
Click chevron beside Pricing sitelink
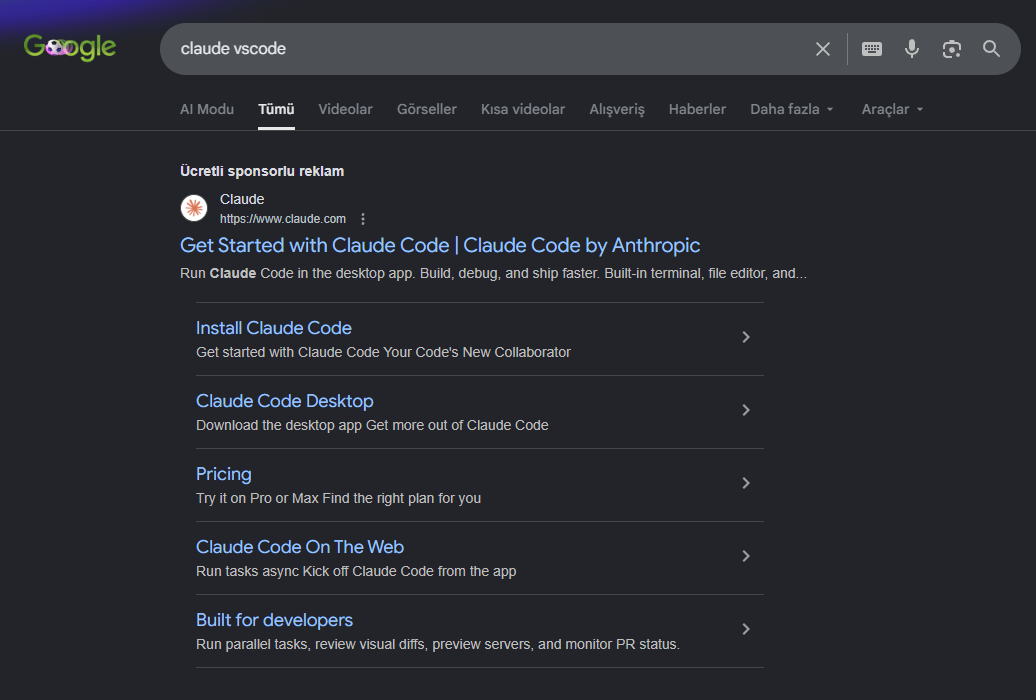(746, 483)
